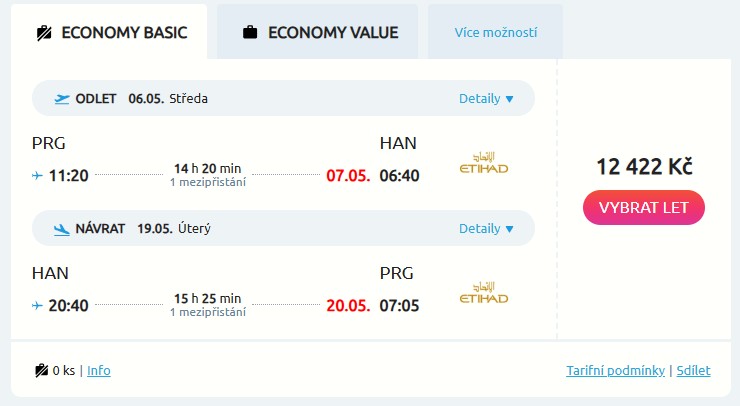Click the suitcase icon on Economy Value
The image size is (740, 406).
[250, 32]
